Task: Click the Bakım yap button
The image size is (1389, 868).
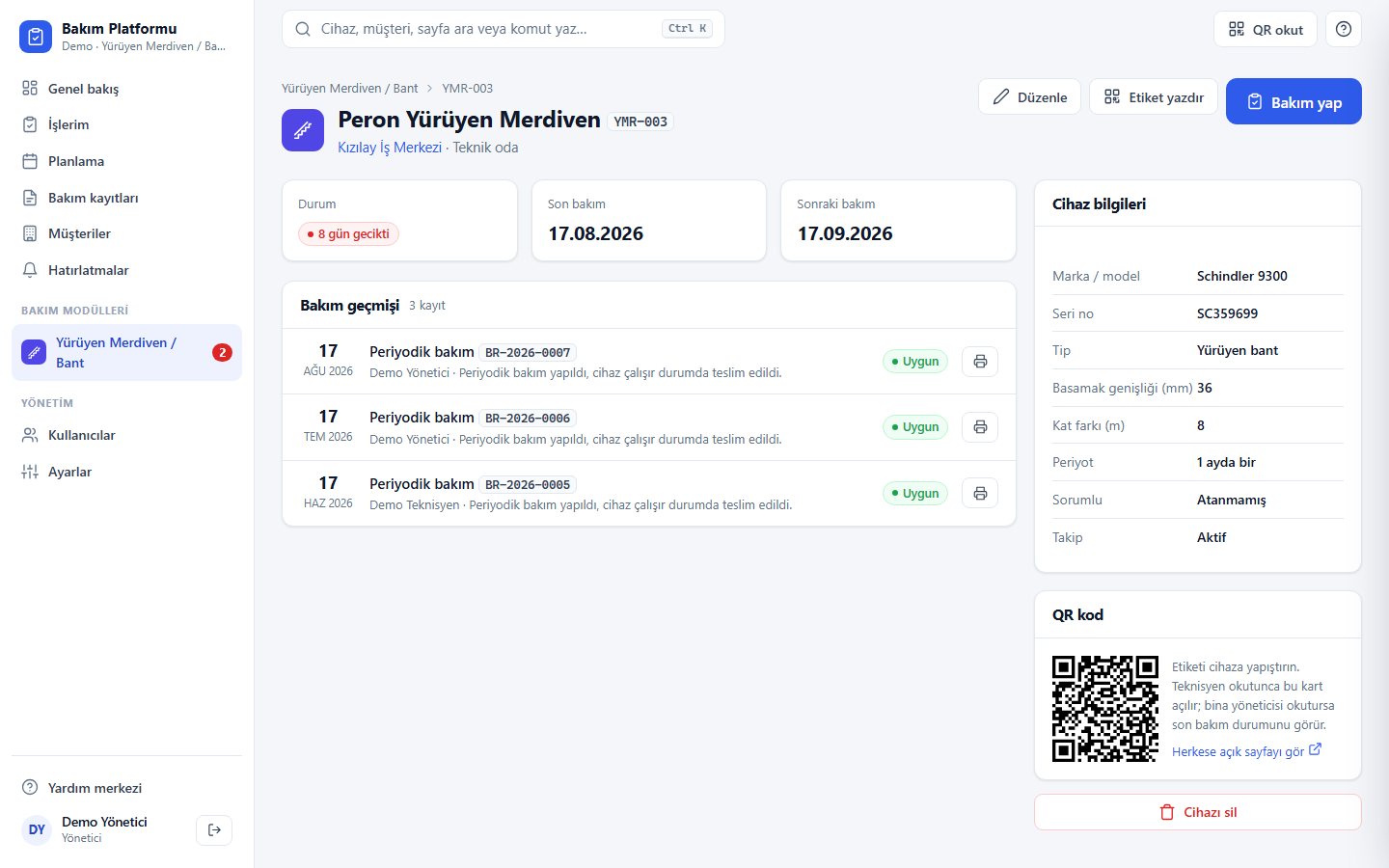Action: click(x=1294, y=101)
